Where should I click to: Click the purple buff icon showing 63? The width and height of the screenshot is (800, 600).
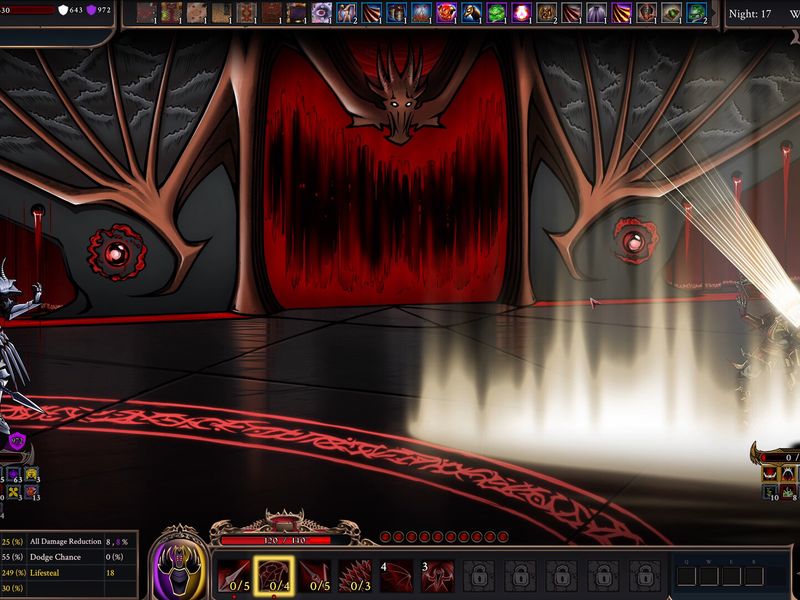(14, 474)
